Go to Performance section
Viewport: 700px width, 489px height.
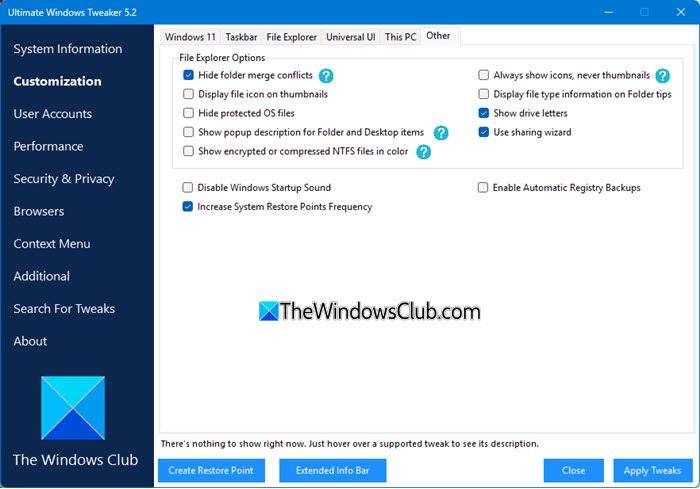[48, 146]
